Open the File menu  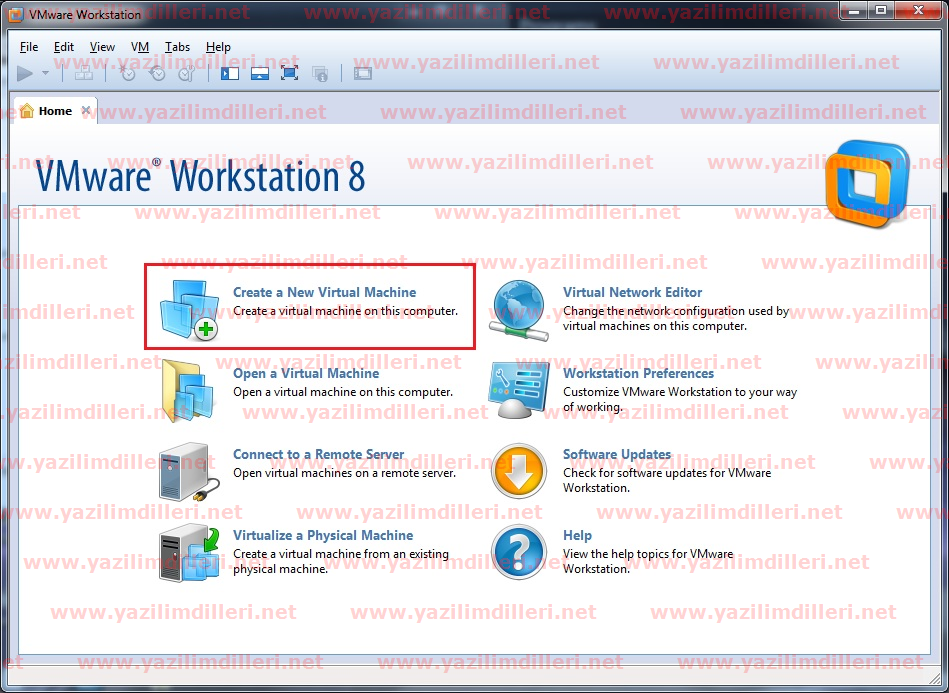29,47
